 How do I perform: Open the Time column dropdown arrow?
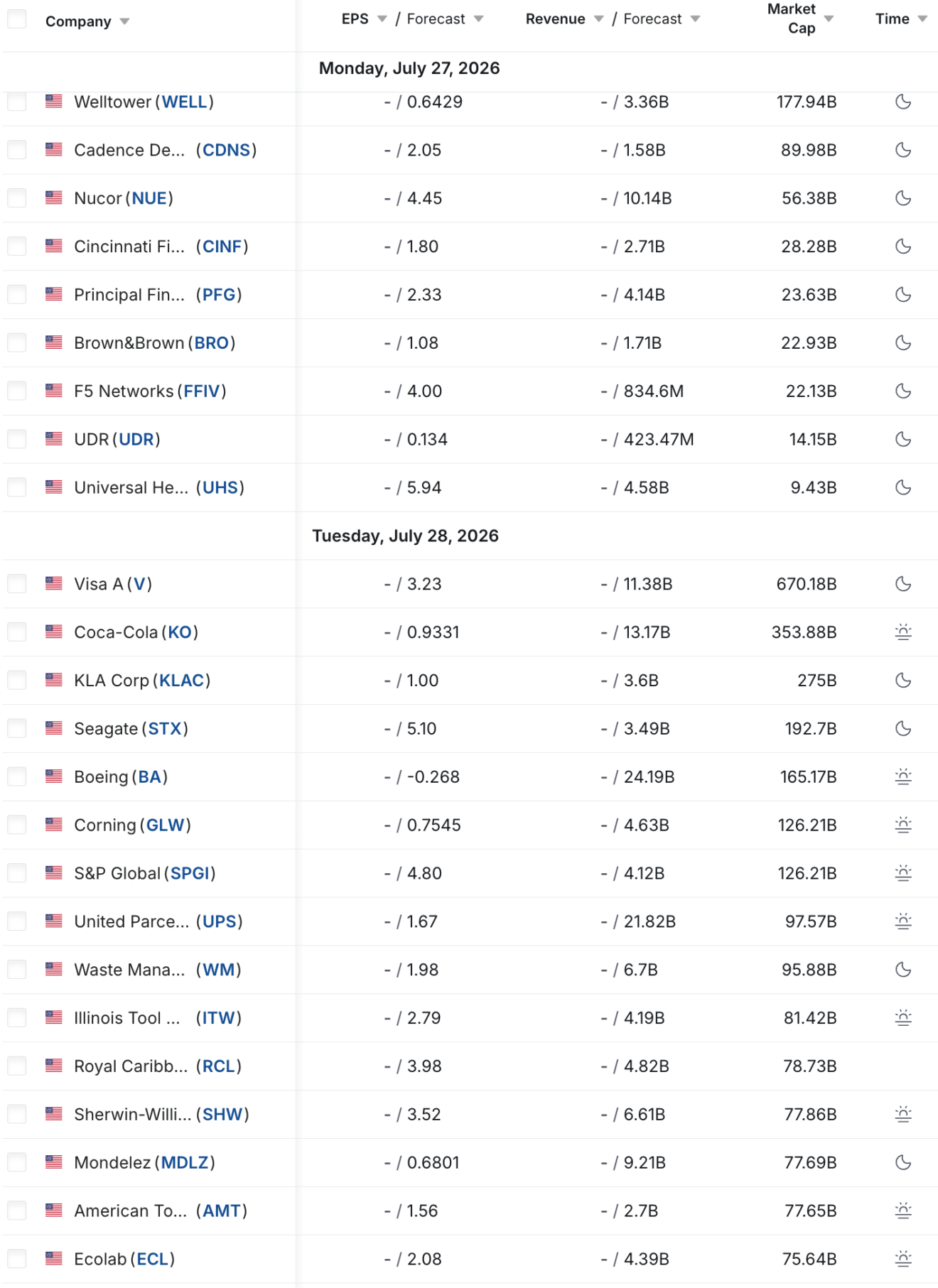click(922, 18)
